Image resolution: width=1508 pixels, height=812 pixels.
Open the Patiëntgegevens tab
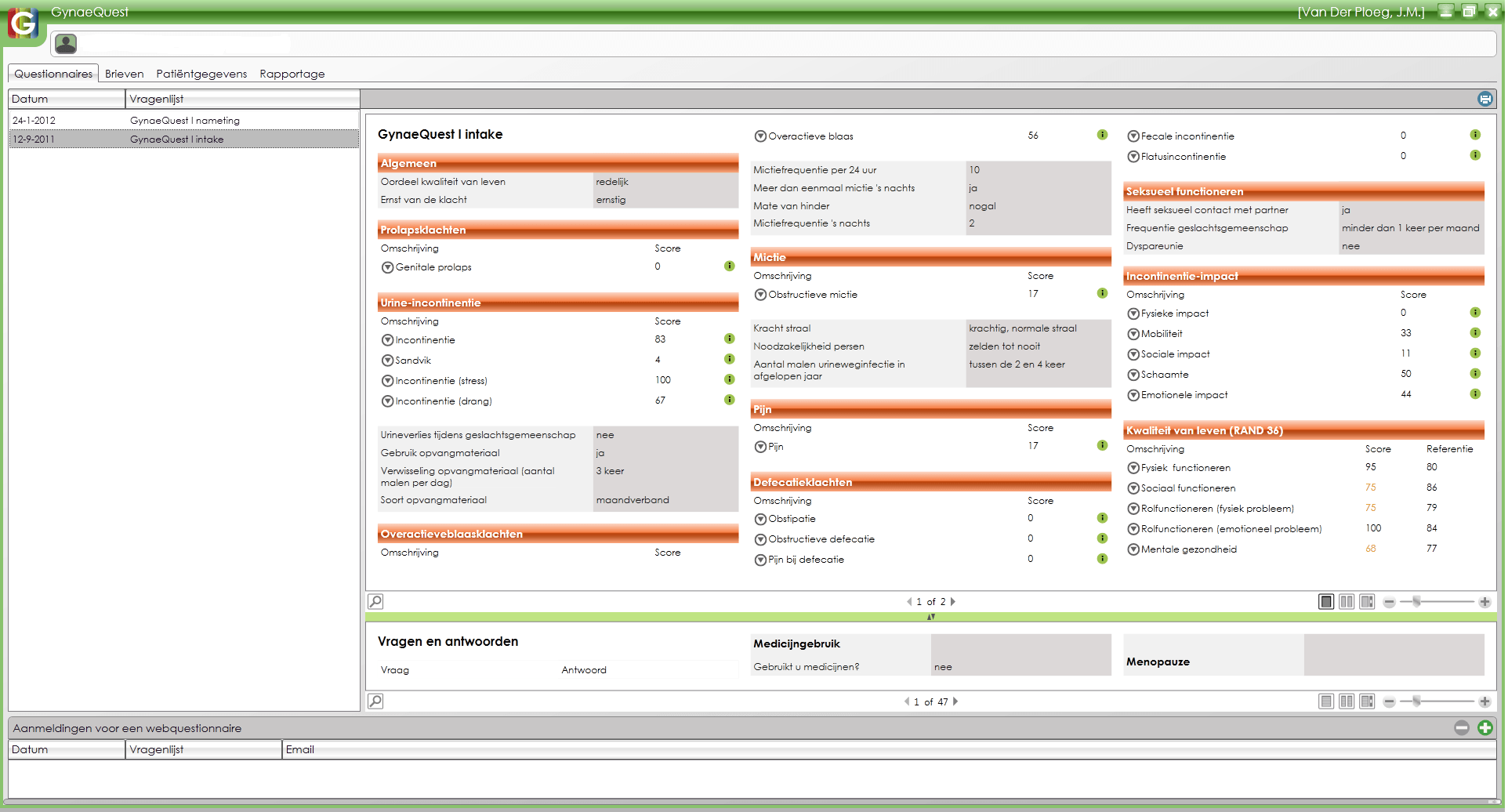[x=201, y=74]
